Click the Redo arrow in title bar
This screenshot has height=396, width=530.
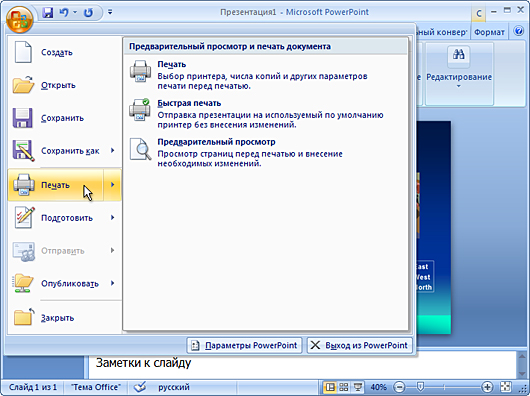point(89,13)
